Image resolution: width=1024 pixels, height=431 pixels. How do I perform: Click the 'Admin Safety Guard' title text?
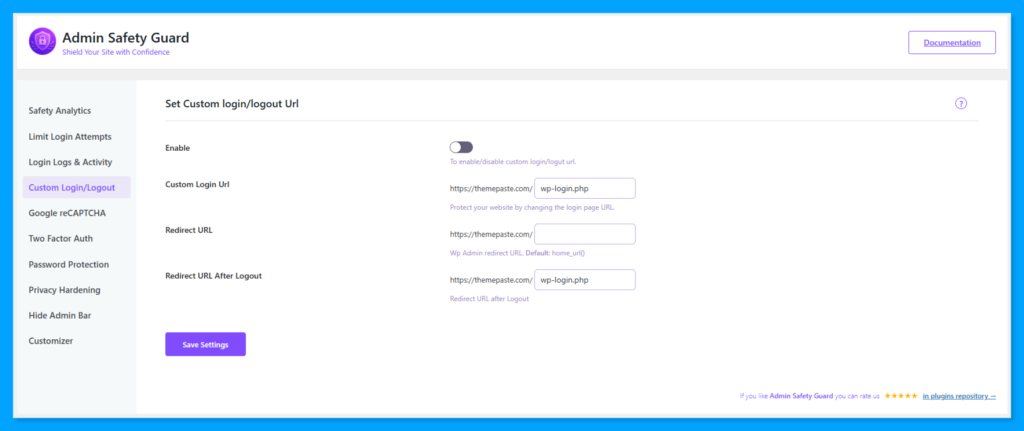tap(125, 37)
